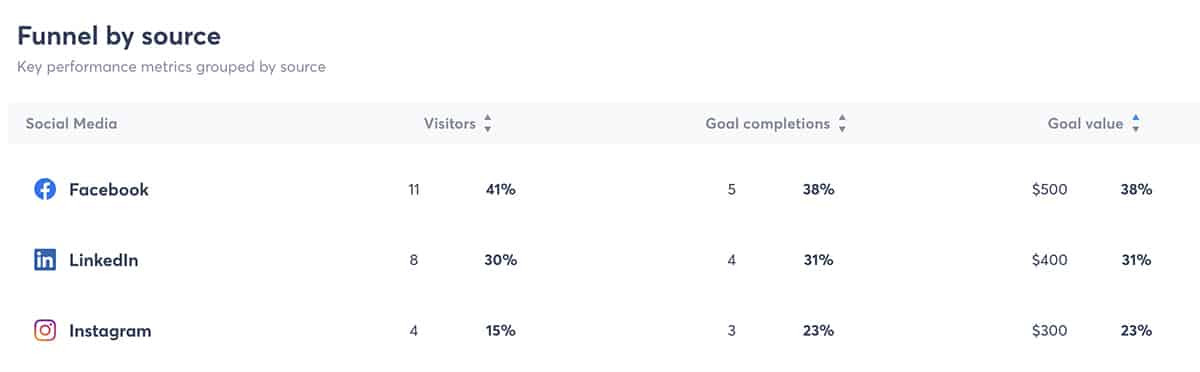Select Instagram's 23% goal completion share
The image size is (1200, 372).
[x=817, y=331]
